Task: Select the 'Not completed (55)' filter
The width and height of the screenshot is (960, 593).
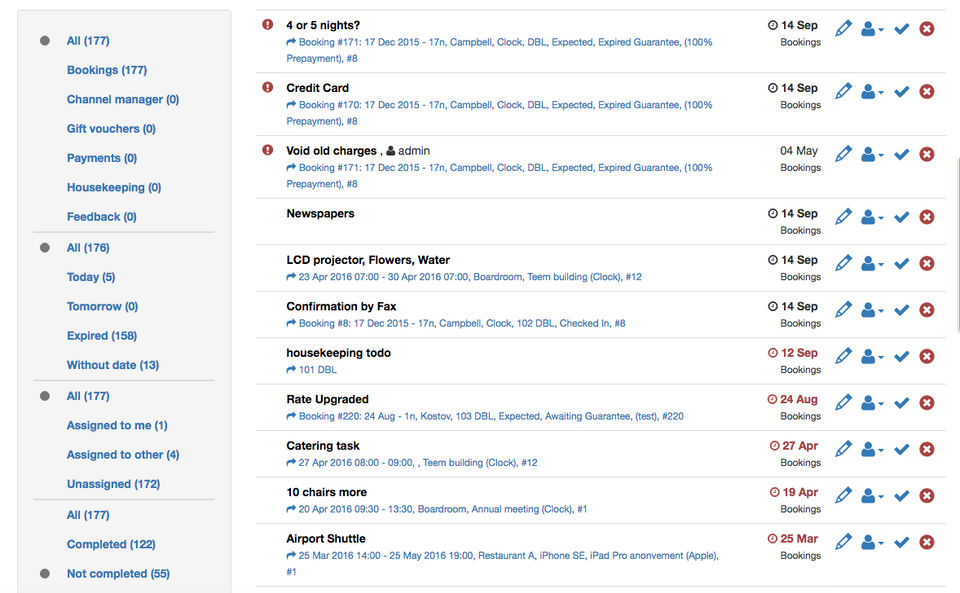Action: (x=118, y=574)
